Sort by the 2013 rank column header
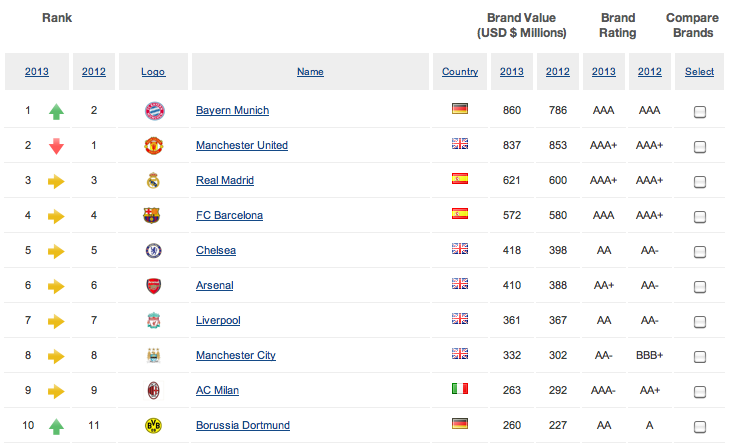This screenshot has width=733, height=448. (x=36, y=72)
